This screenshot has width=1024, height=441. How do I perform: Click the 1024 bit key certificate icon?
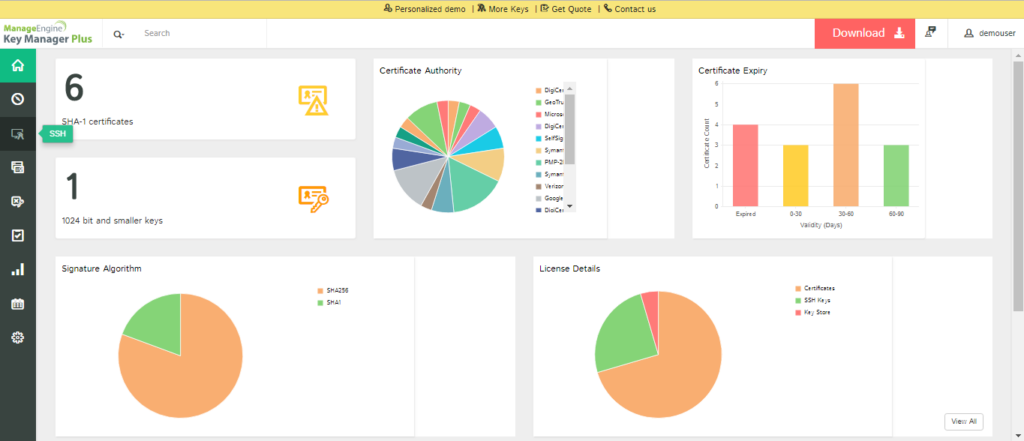point(313,199)
